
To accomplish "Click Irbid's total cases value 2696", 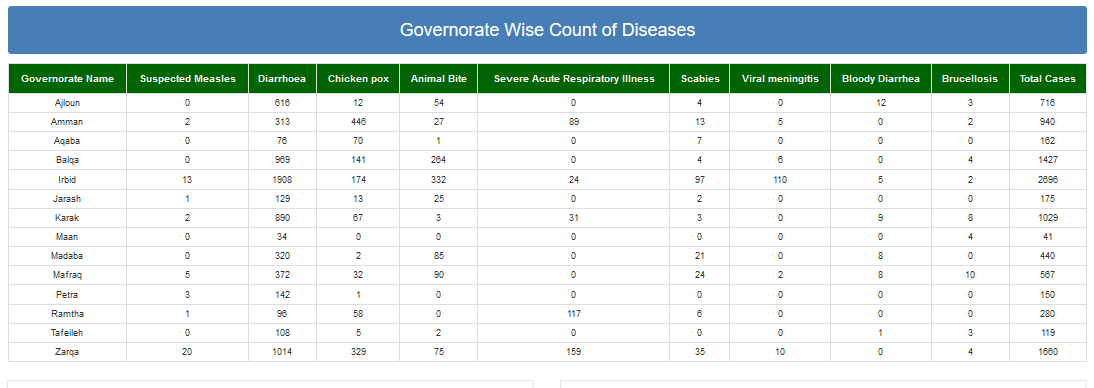I will click(x=1048, y=179).
